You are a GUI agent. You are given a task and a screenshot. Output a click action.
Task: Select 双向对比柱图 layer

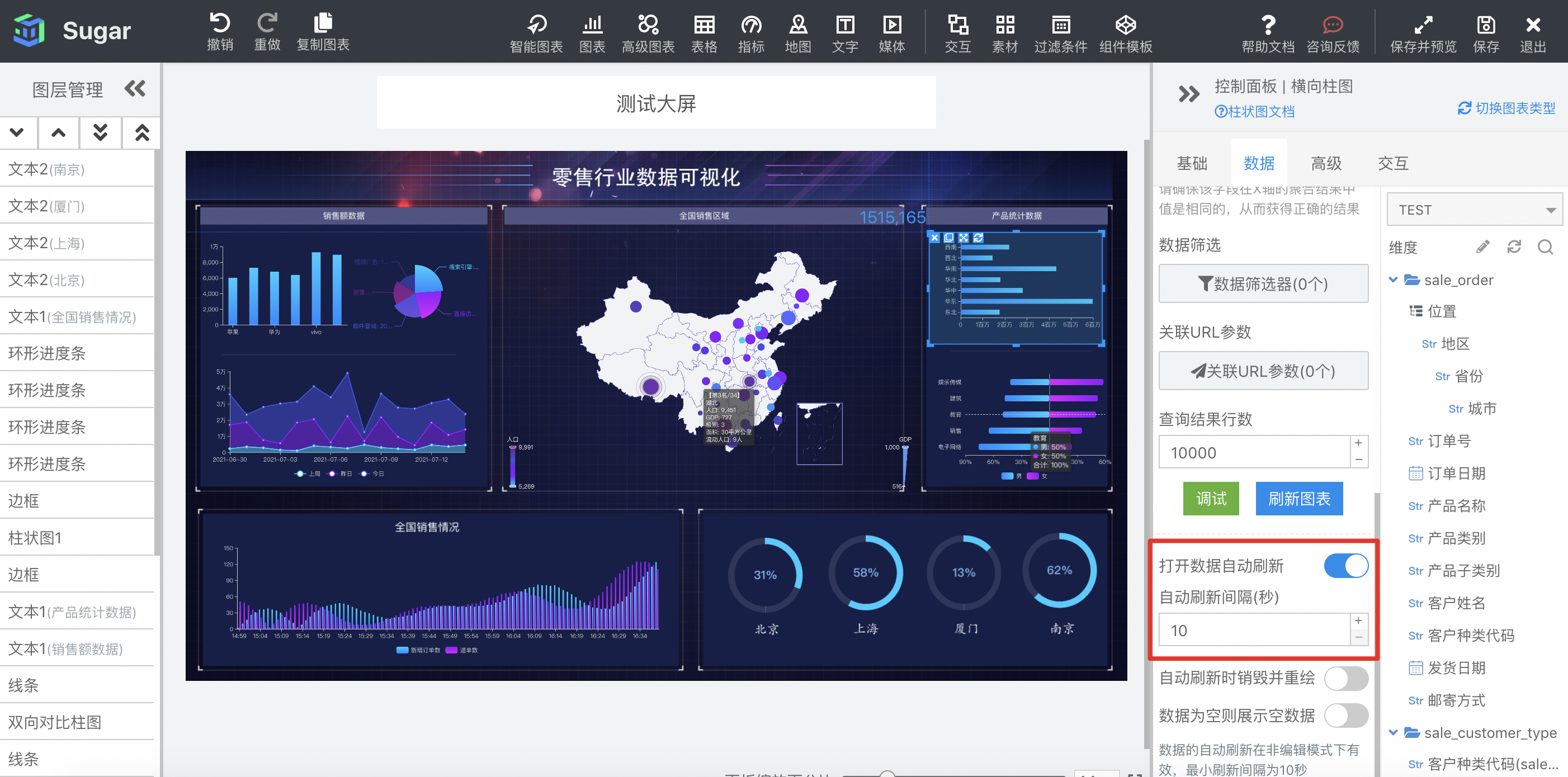(x=77, y=722)
